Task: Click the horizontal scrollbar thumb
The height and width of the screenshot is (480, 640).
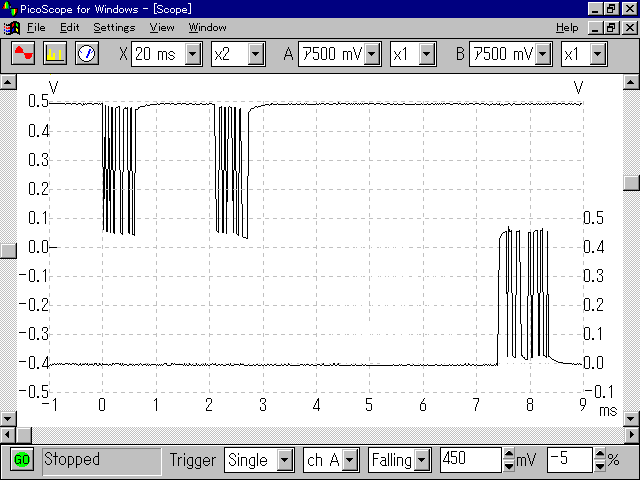Action: pos(24,434)
